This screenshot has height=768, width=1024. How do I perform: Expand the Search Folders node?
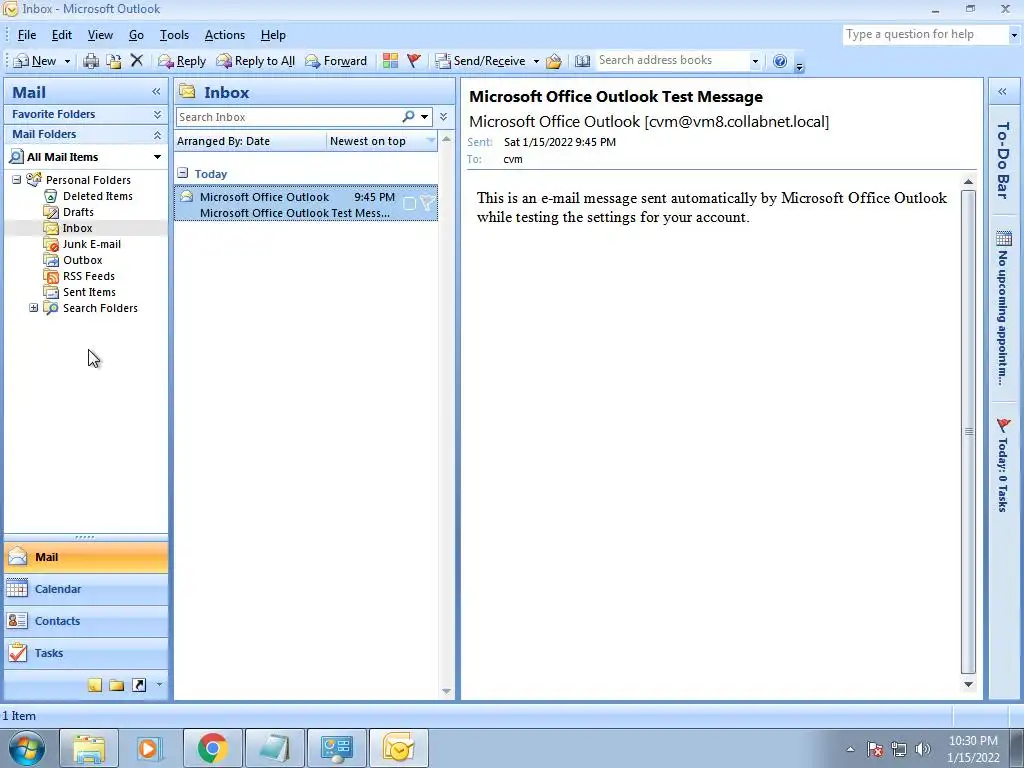[x=33, y=308]
